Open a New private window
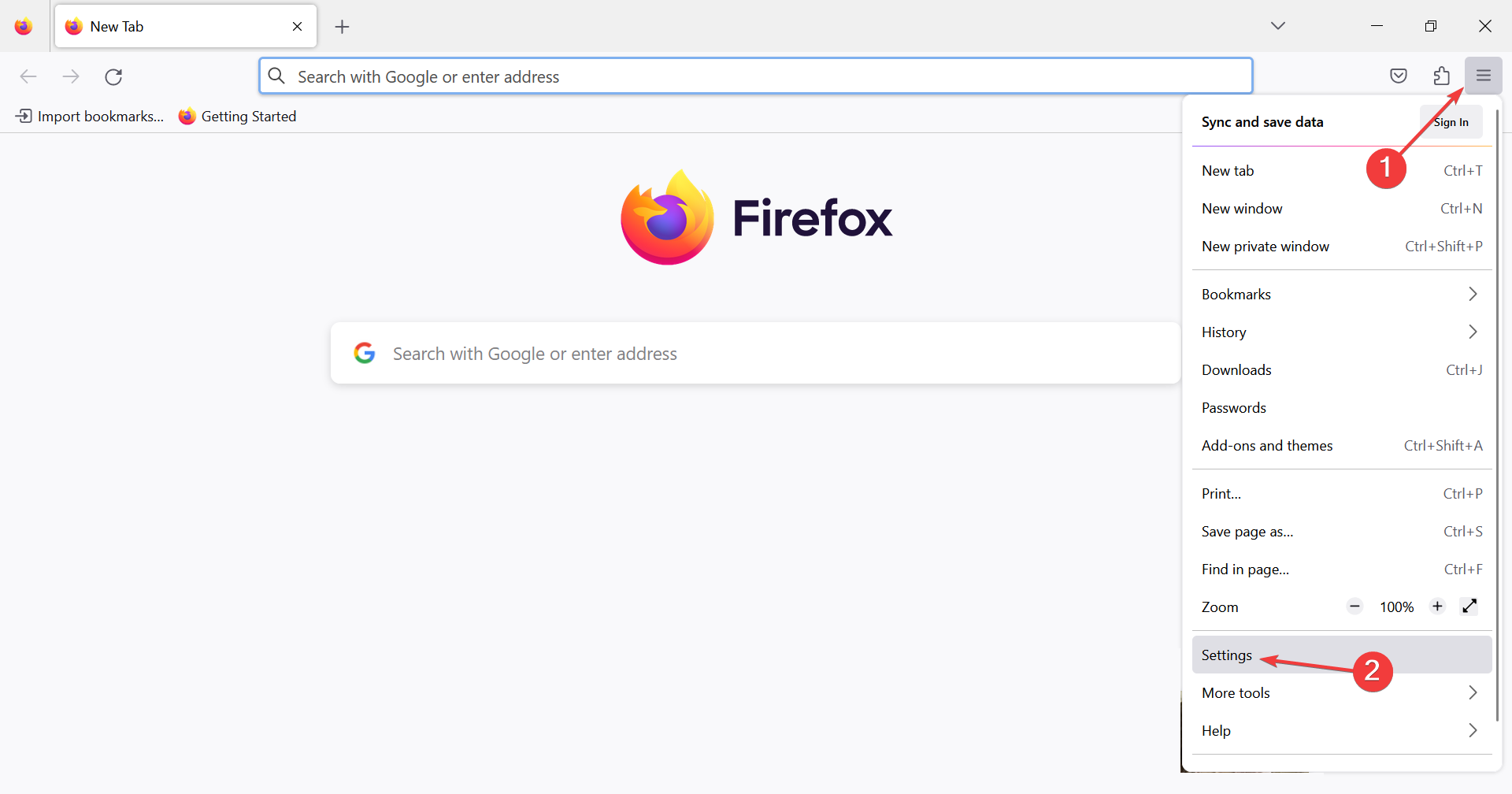Viewport: 1512px width, 794px height. (1342, 247)
